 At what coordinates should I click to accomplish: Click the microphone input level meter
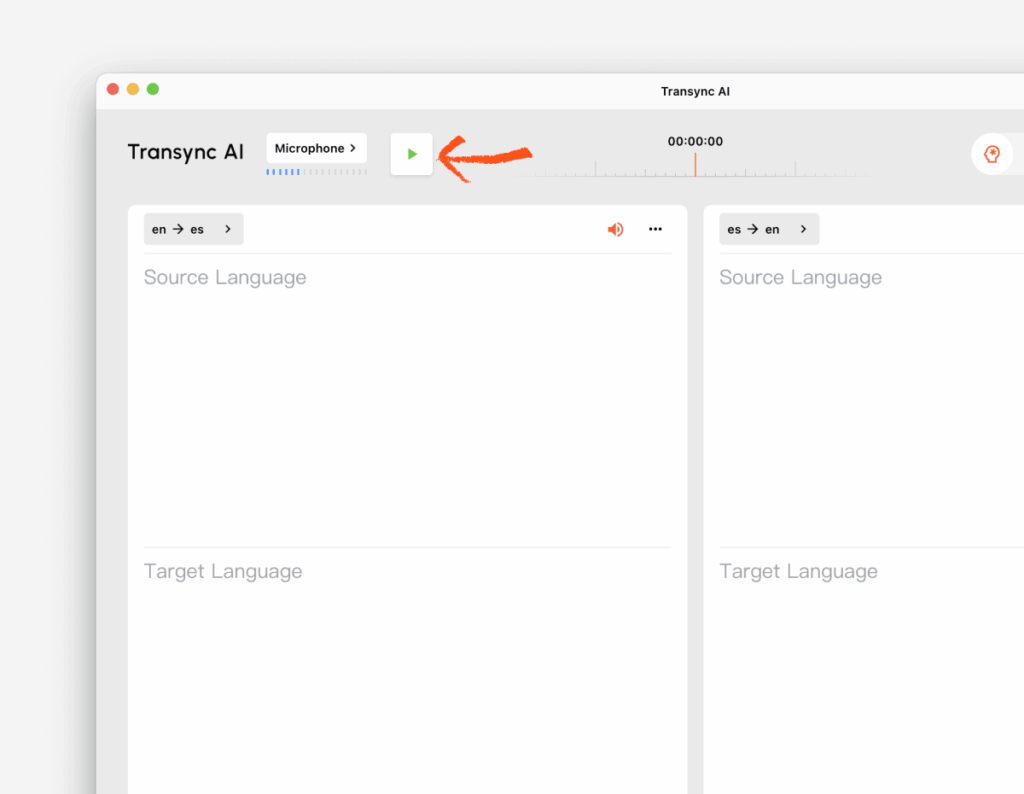click(317, 172)
